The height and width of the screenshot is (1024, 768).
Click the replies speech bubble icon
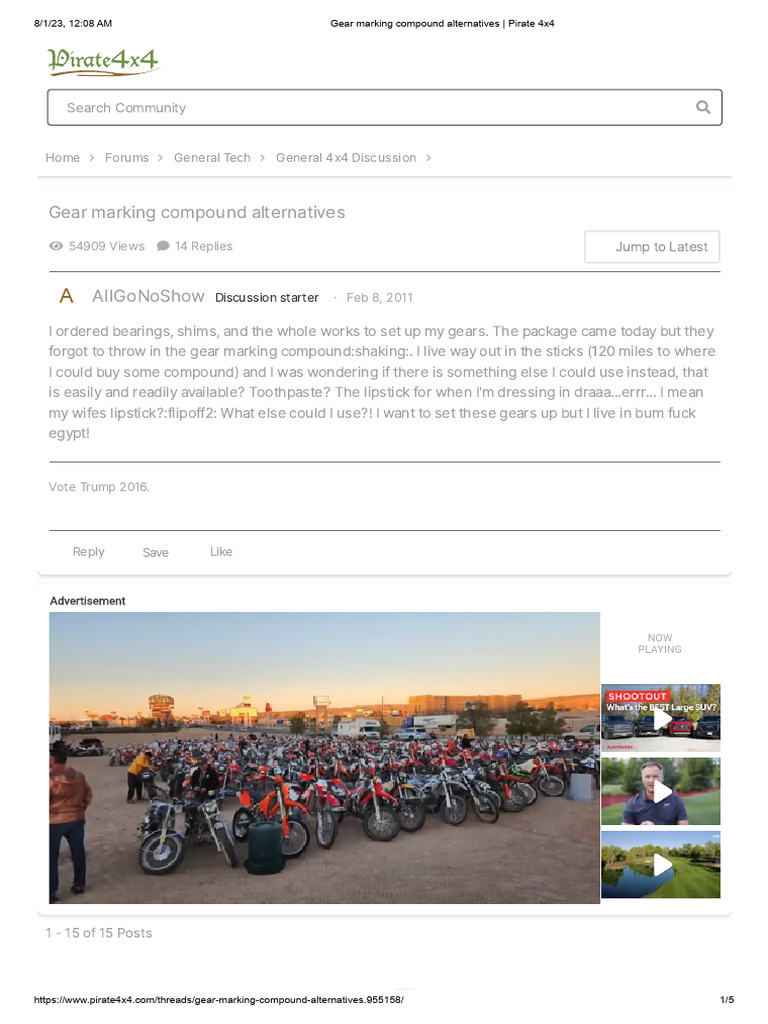tap(163, 246)
